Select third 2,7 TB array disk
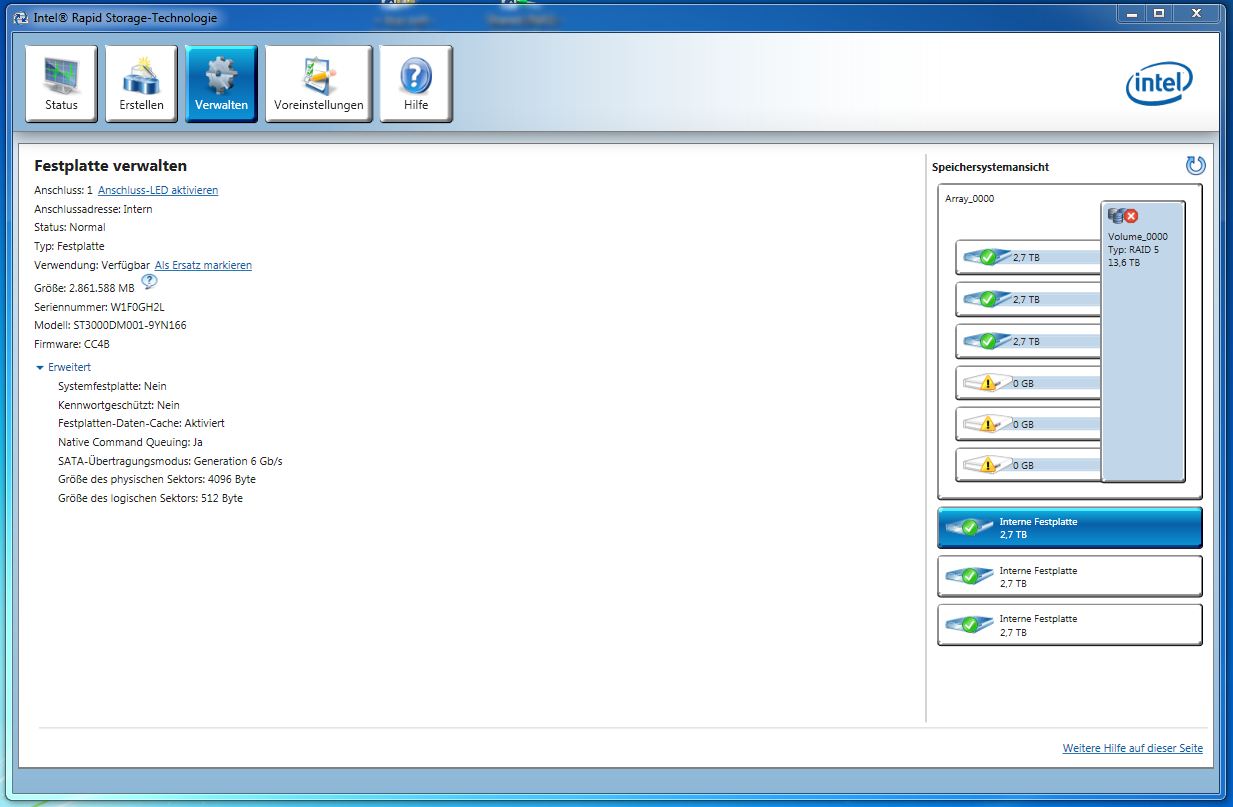 click(x=1028, y=341)
